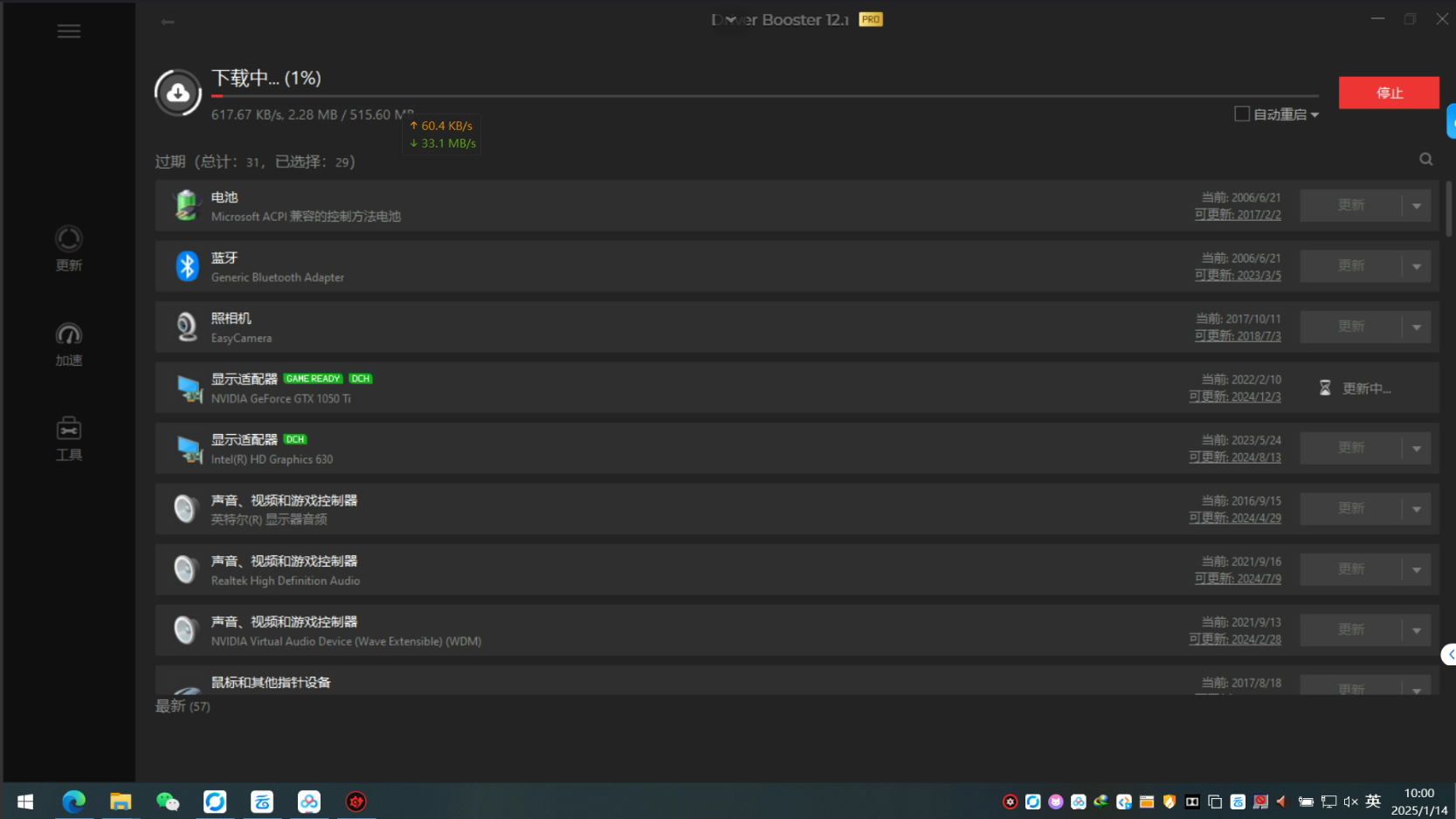Click the 过期 (总计: 31, 已选择: 29) header

(255, 162)
